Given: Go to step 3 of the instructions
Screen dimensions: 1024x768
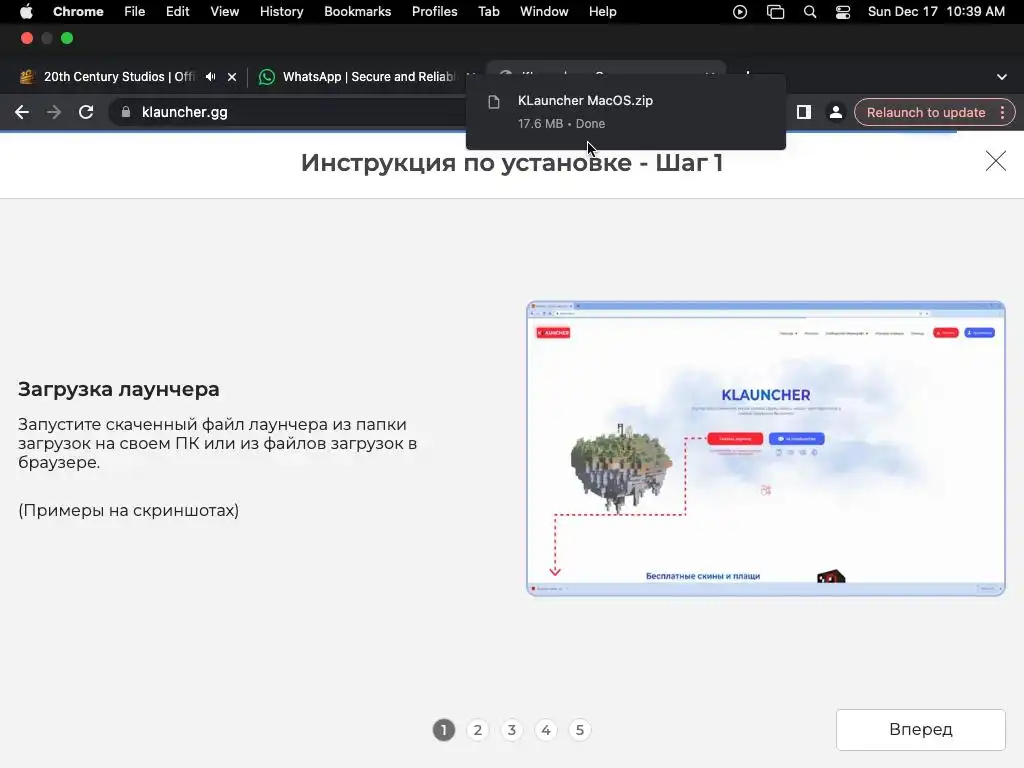Looking at the screenshot, I should pyautogui.click(x=511, y=729).
